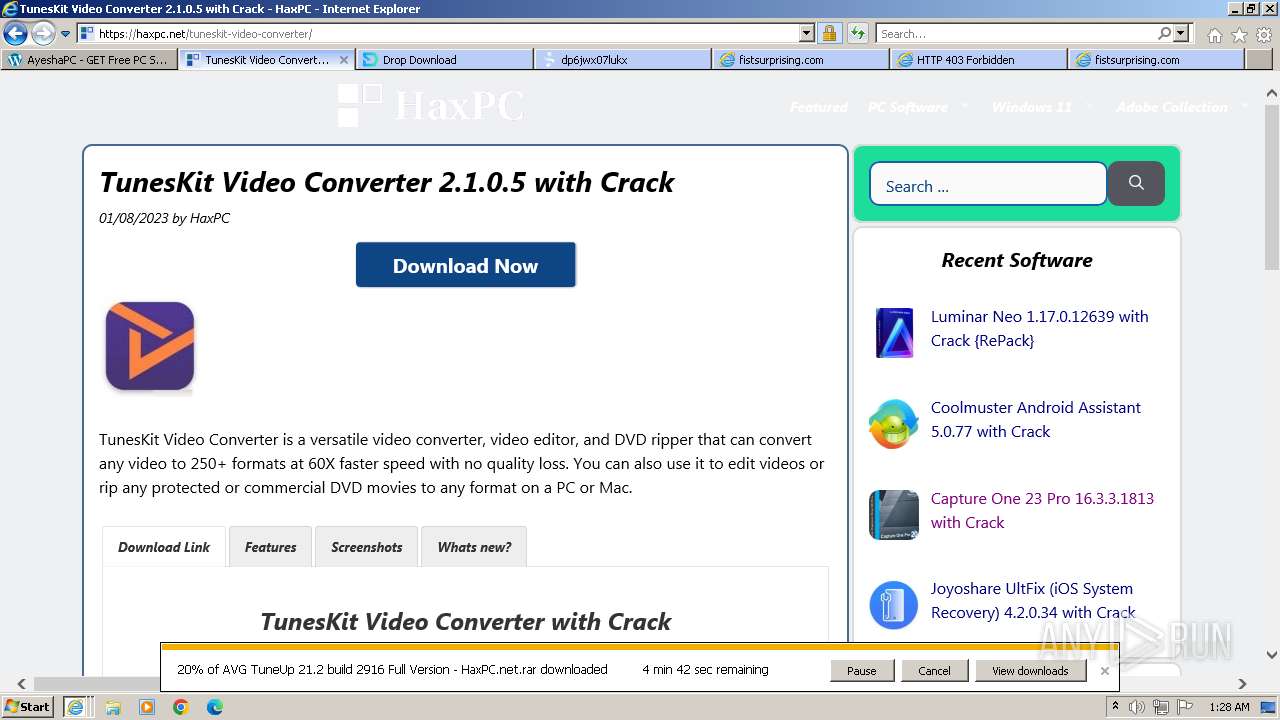Switch to HTTP 403 Forbidden tab
1280x720 pixels.
[x=978, y=60]
